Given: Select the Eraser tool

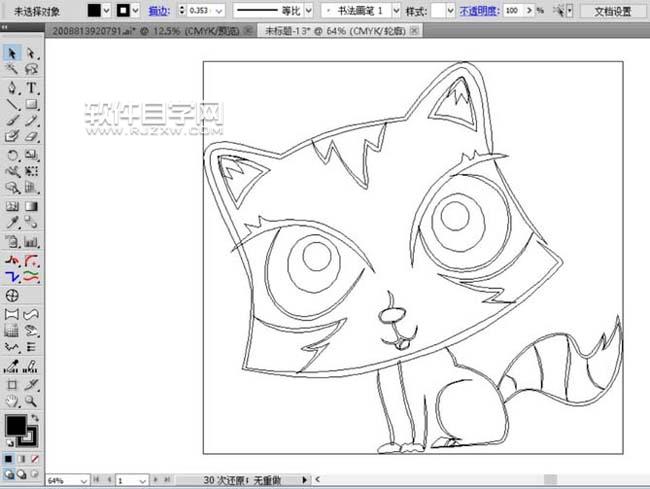Looking at the screenshot, I should (31, 136).
